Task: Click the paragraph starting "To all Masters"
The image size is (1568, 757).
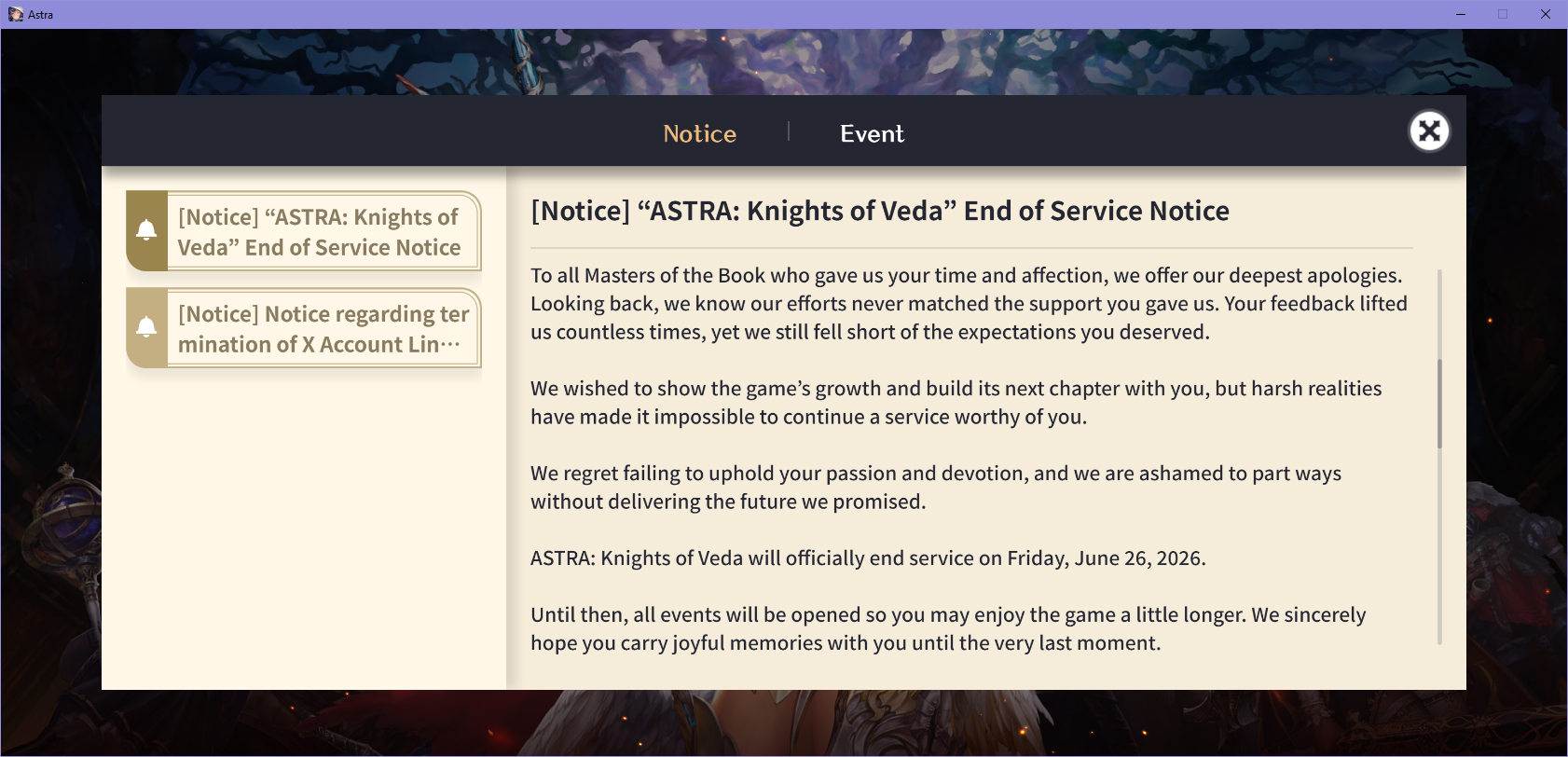Action: point(968,304)
